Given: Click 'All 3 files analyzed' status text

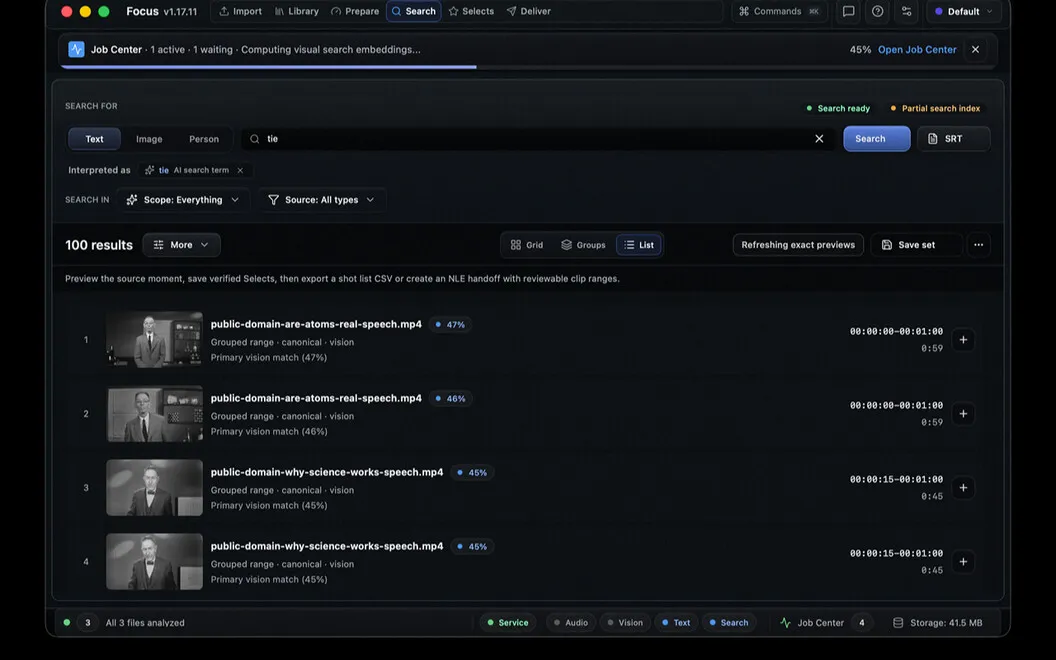Looking at the screenshot, I should click(145, 623).
